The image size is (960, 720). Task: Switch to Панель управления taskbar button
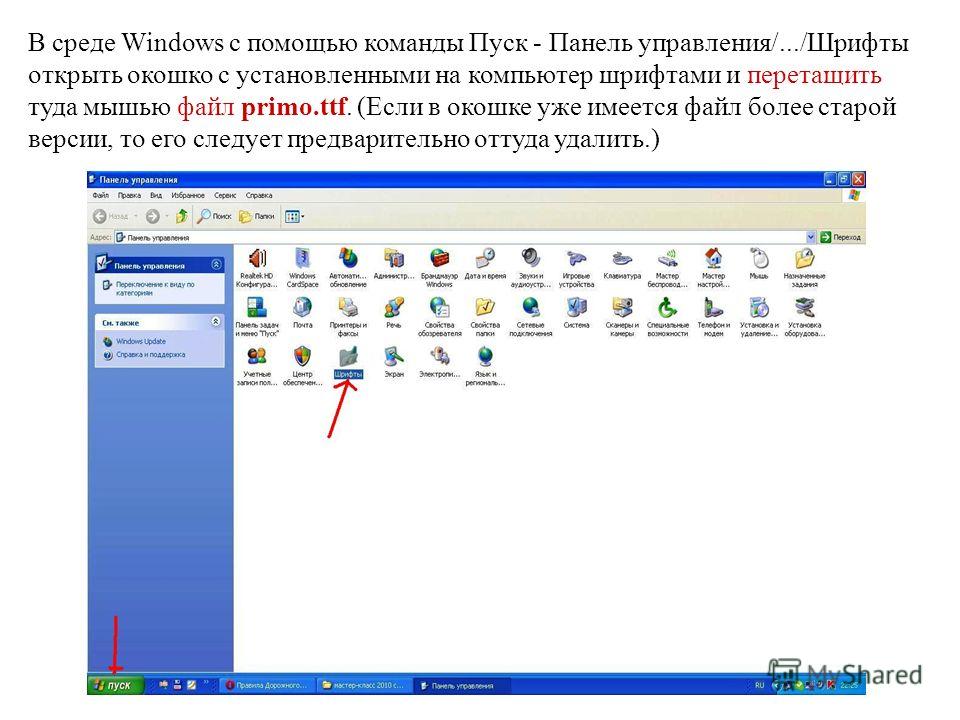[x=462, y=685]
